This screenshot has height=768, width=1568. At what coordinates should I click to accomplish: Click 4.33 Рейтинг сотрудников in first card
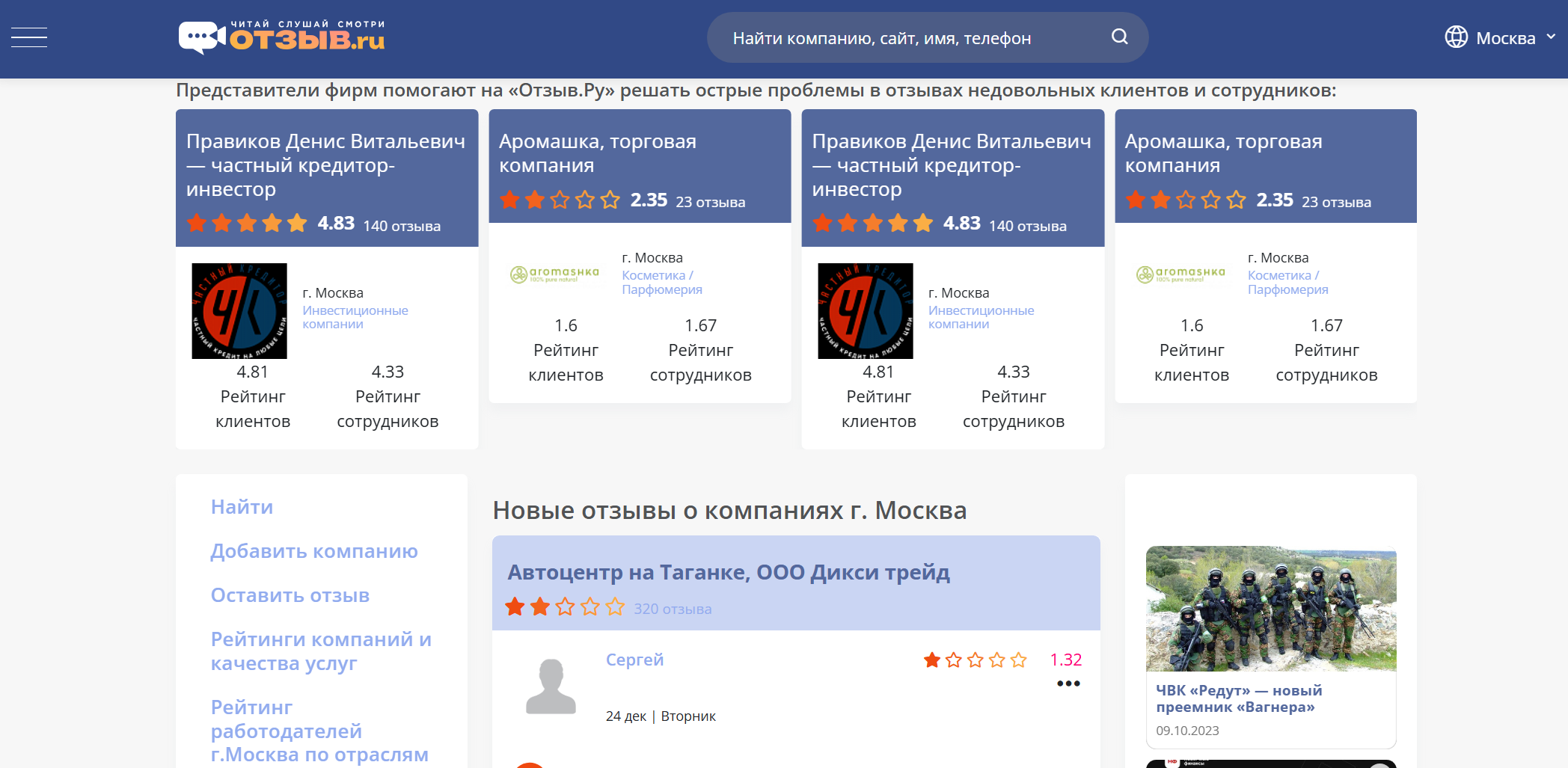[x=388, y=396]
